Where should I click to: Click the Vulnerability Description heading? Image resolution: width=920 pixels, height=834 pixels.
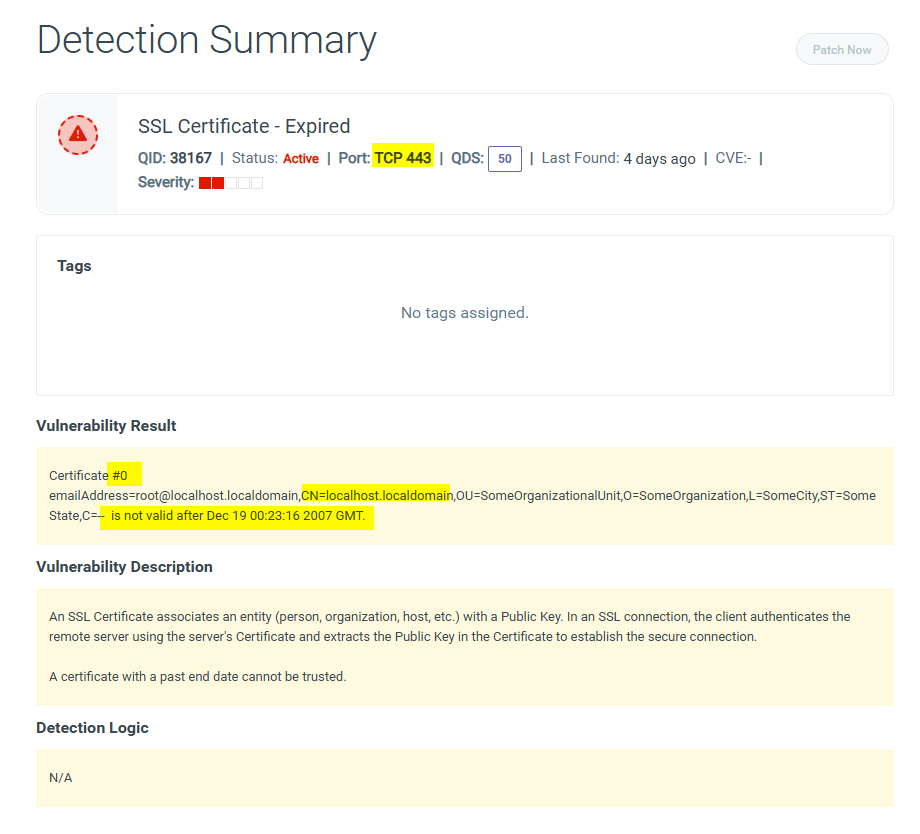pos(124,567)
